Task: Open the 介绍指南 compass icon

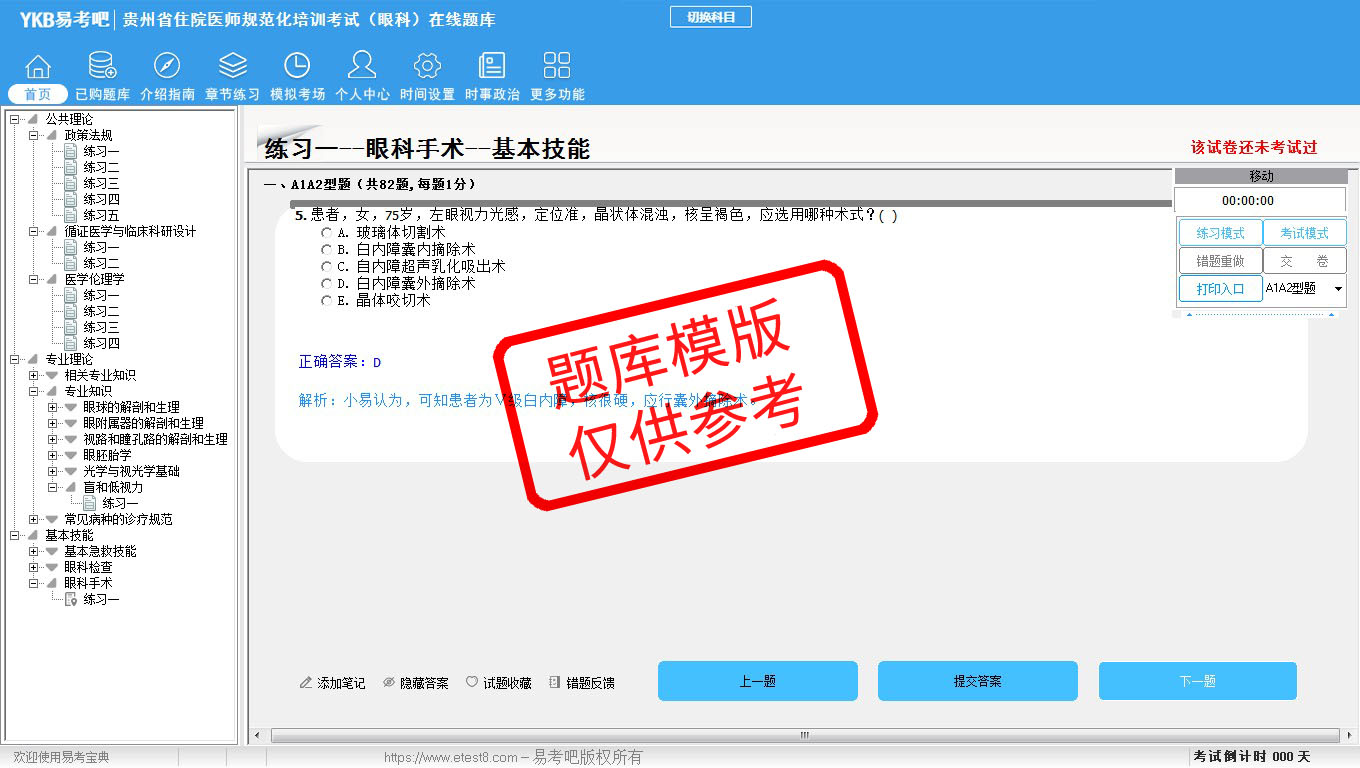Action: point(167,67)
